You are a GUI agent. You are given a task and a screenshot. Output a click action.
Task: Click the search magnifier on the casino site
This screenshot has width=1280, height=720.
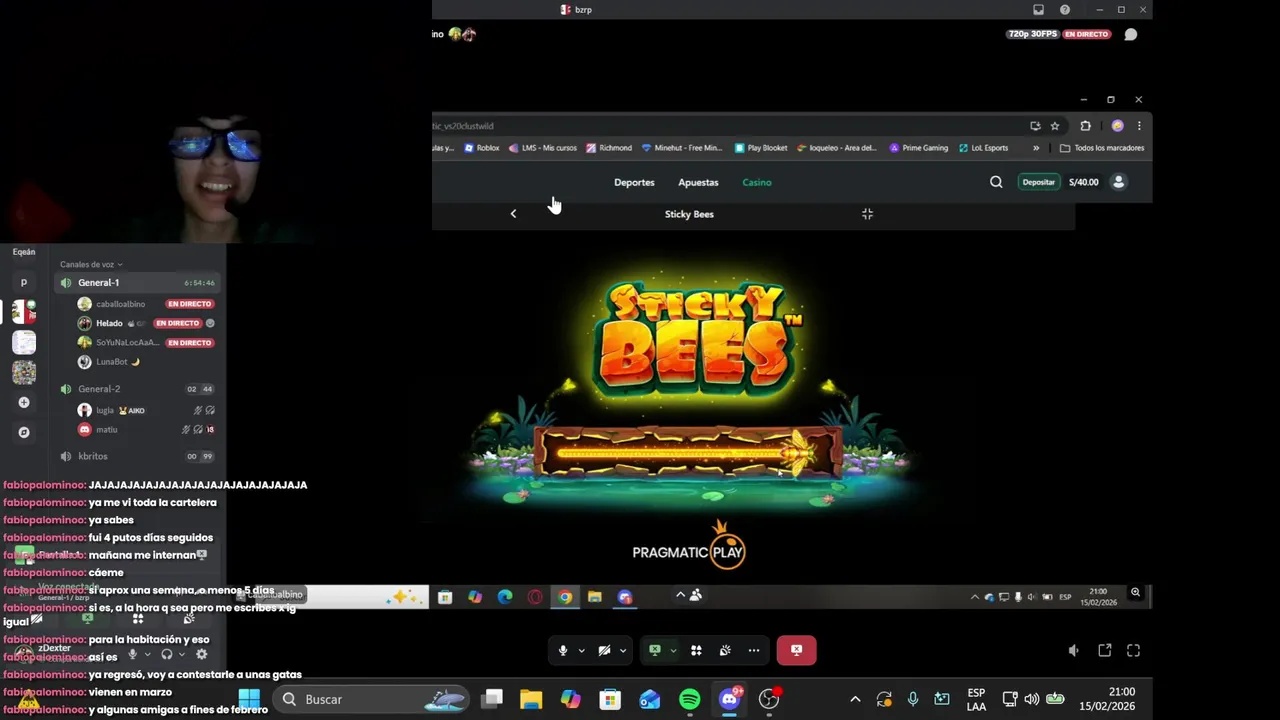(996, 182)
